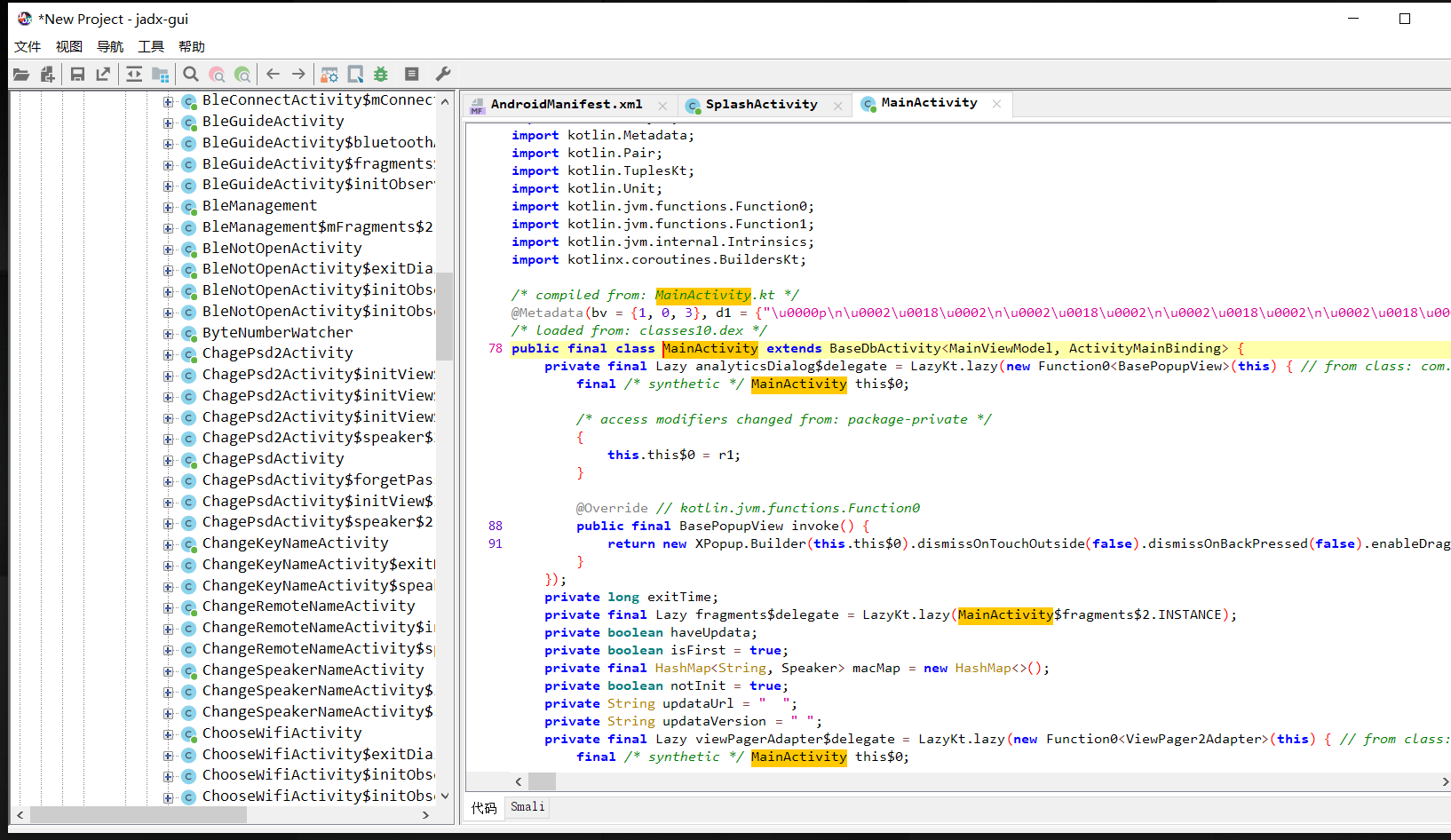Click the horizontal scrollbar below the code editor

(x=542, y=781)
